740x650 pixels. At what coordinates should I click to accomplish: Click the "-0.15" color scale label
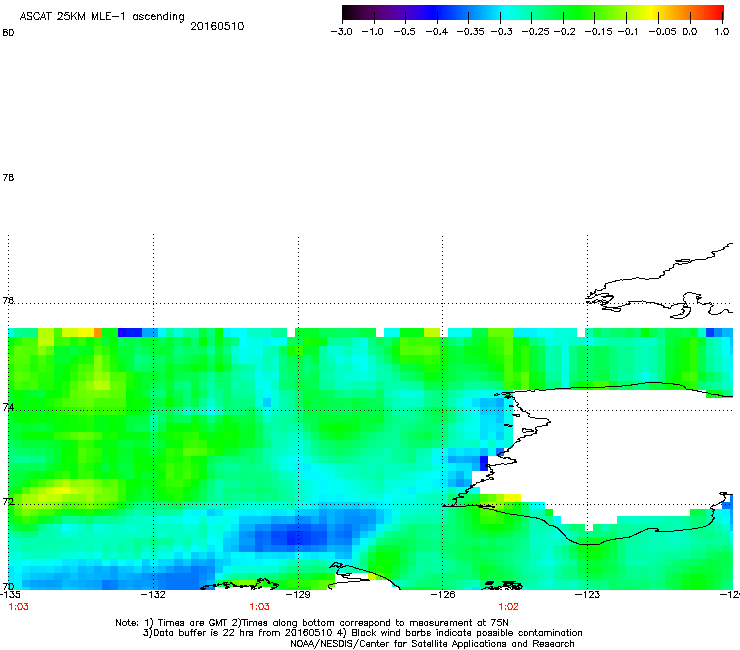point(598,32)
